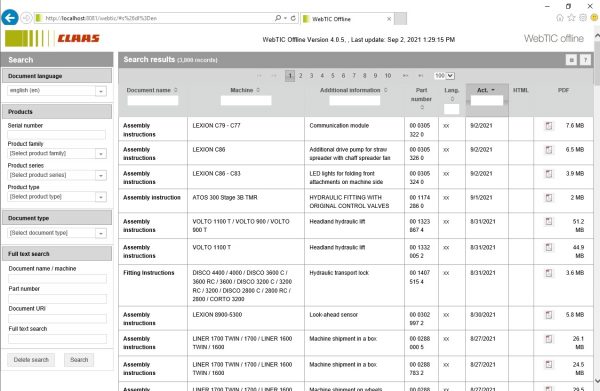
Task: Click 'LEXION 8900-5300' machine cell
Action: [246, 318]
